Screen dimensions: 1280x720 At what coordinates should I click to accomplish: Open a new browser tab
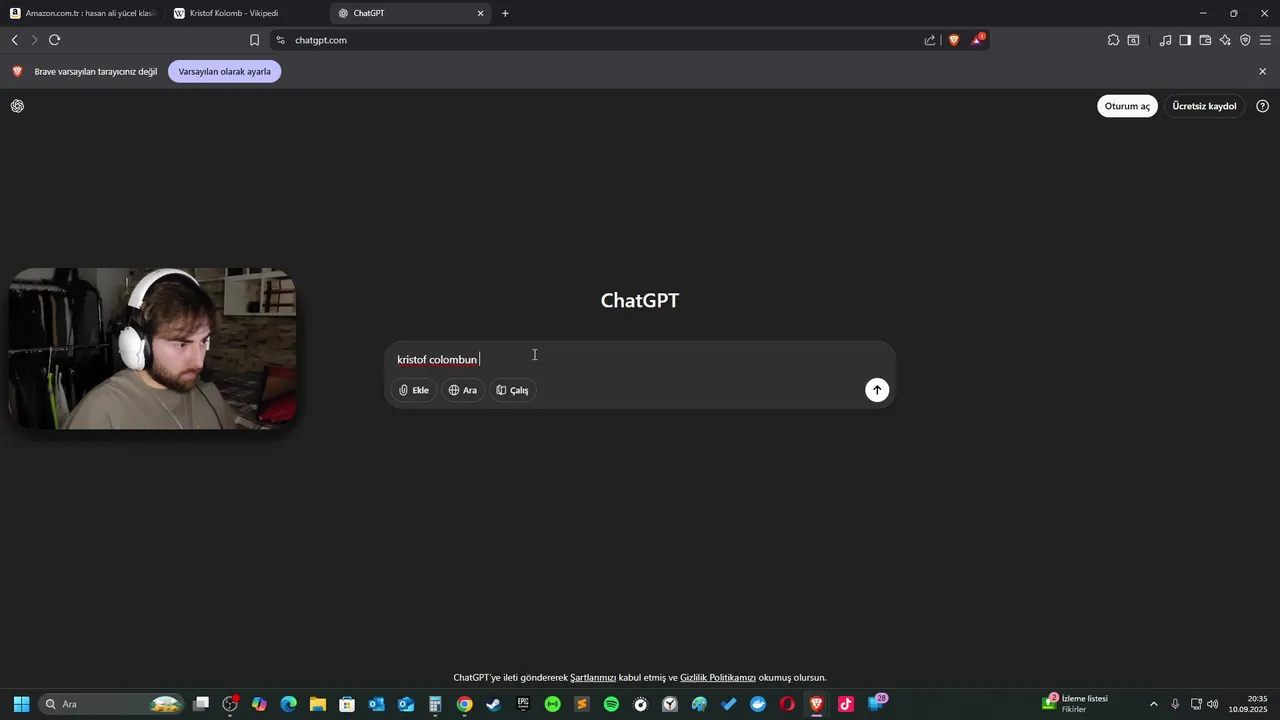[505, 13]
